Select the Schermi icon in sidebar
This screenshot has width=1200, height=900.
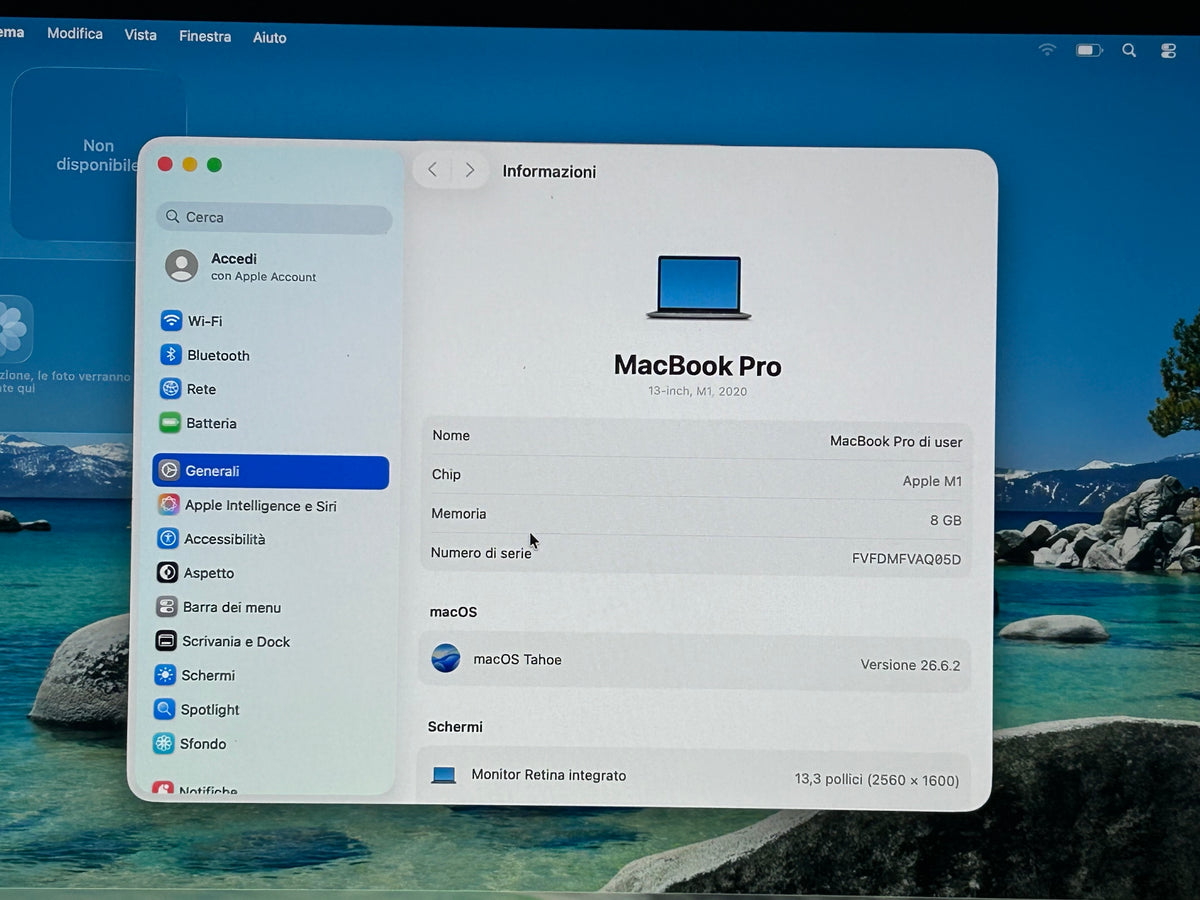(165, 675)
